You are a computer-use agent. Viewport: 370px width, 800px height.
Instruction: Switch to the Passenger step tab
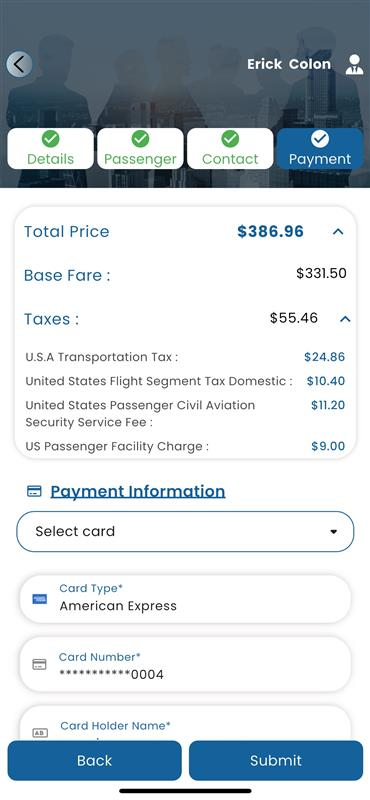pos(140,148)
